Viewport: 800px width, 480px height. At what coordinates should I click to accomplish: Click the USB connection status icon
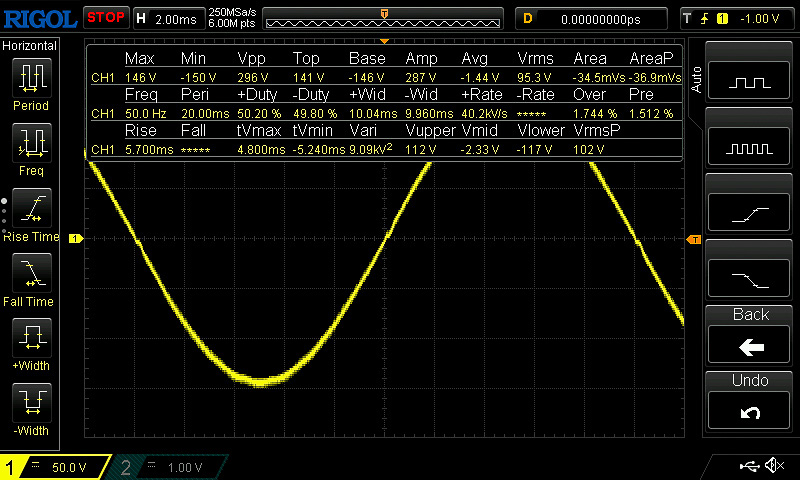[749, 466]
